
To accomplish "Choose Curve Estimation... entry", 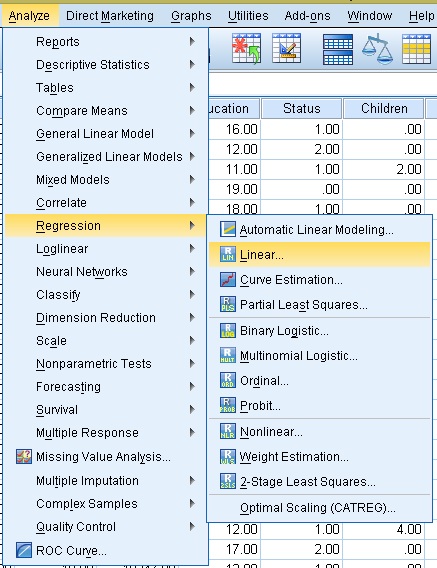I will click(x=320, y=279).
